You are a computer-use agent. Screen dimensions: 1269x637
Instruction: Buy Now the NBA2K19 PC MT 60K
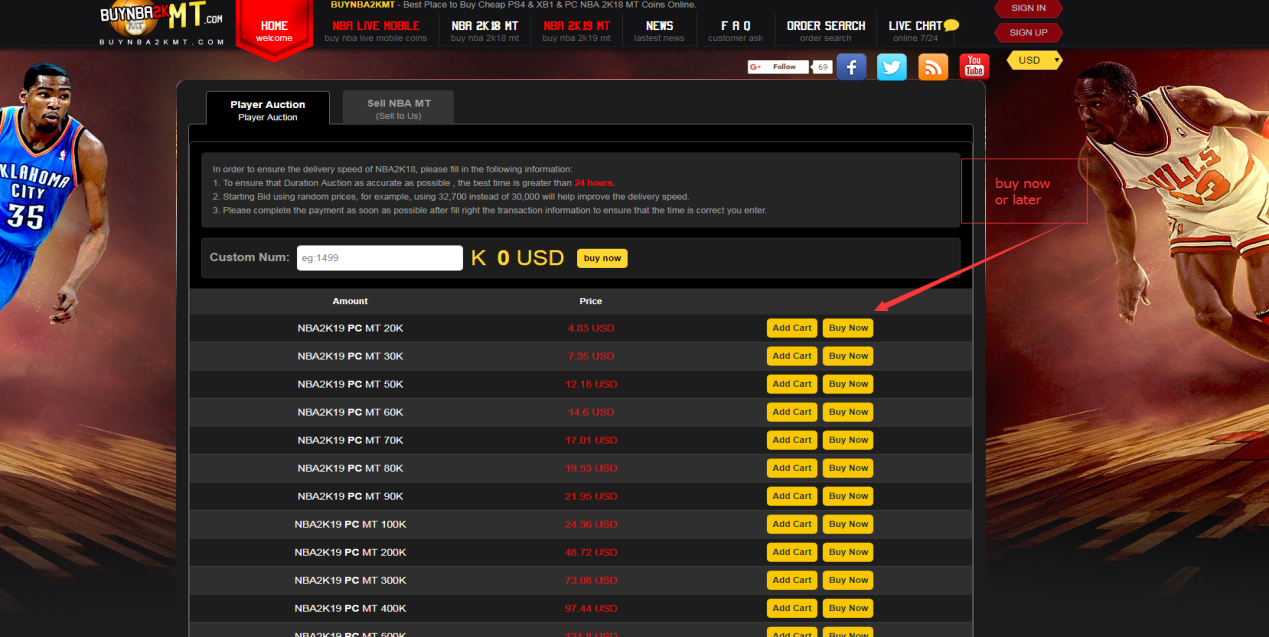(848, 412)
